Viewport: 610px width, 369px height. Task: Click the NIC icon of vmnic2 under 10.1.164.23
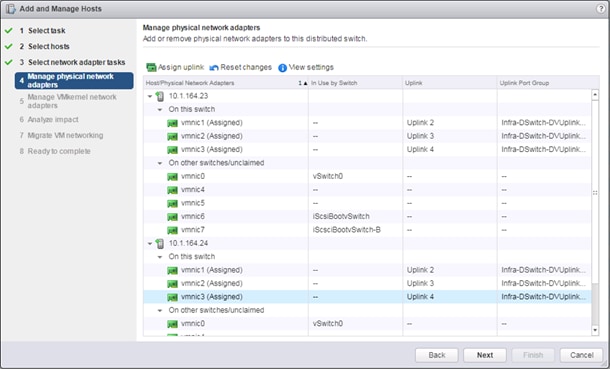pyautogui.click(x=172, y=137)
